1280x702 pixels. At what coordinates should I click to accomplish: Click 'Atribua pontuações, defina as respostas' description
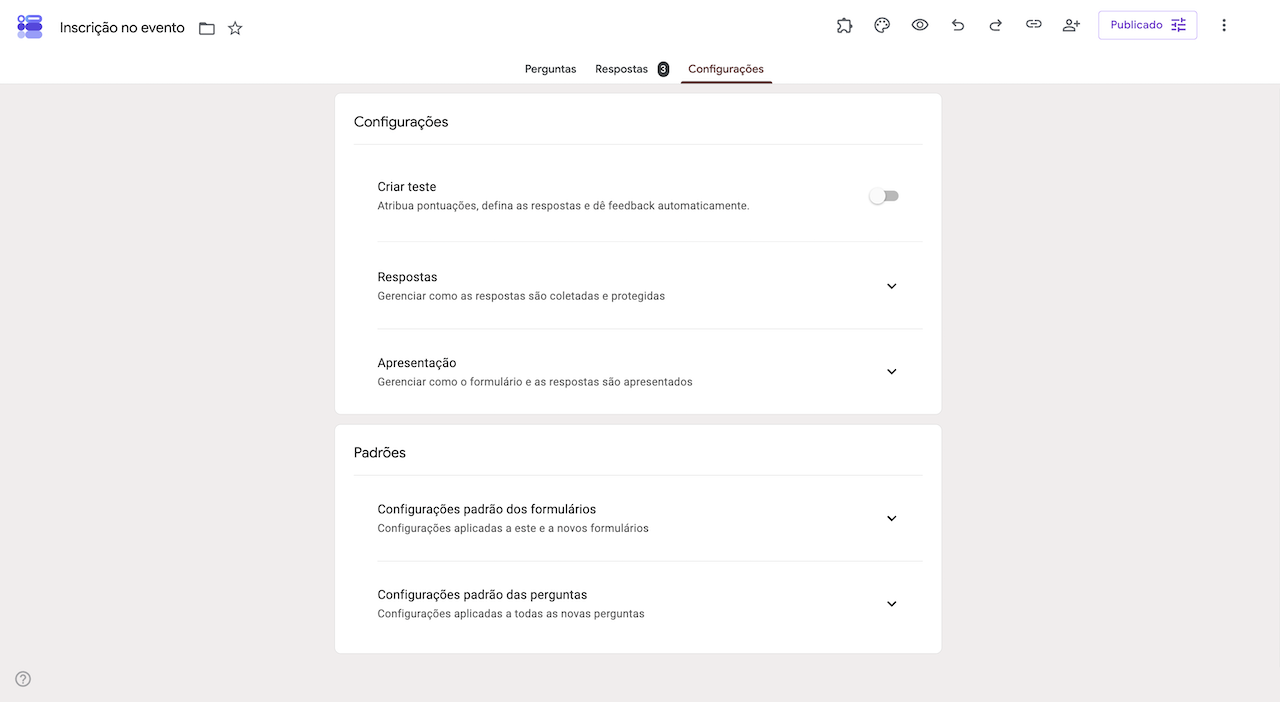click(563, 206)
